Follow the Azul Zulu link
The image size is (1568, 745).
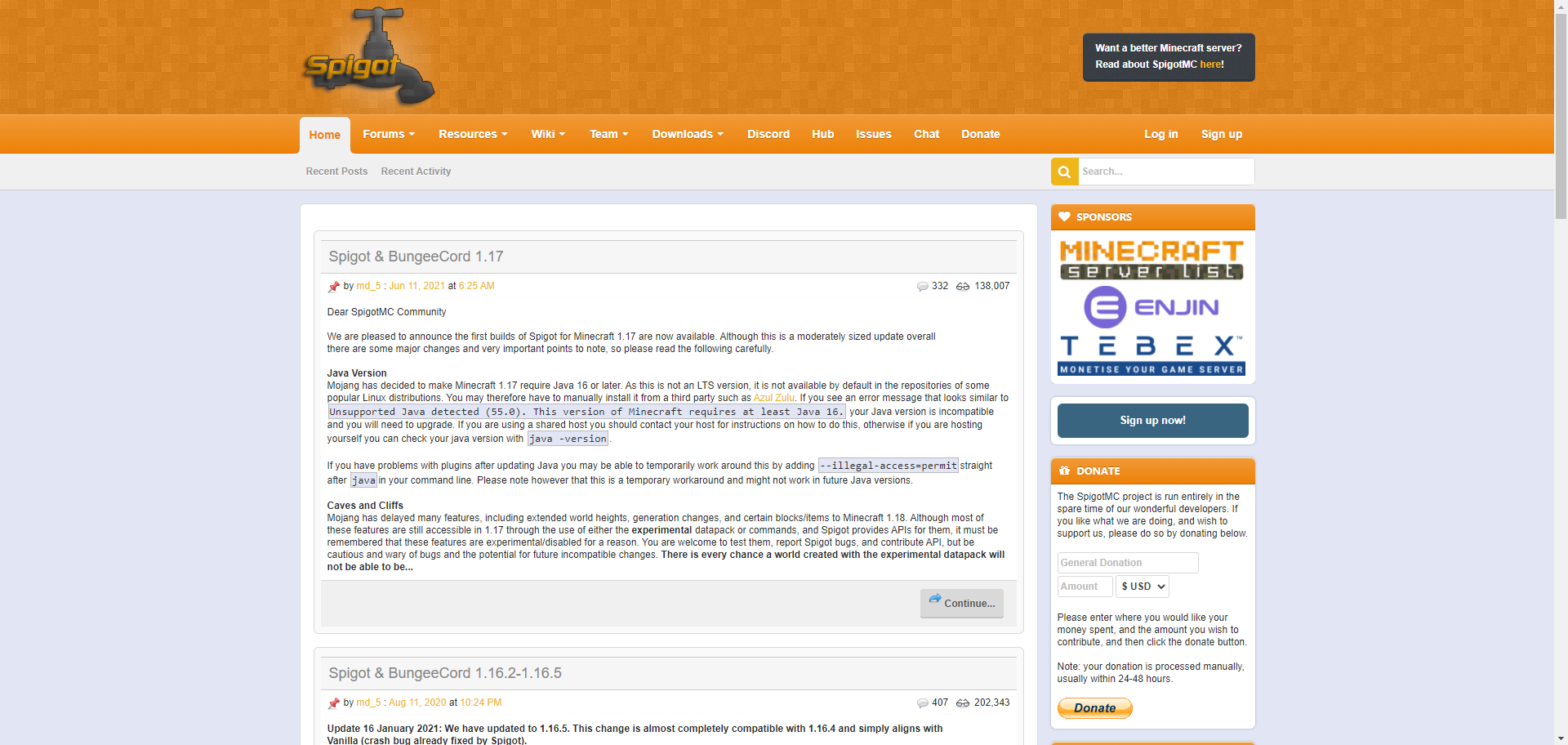(773, 399)
